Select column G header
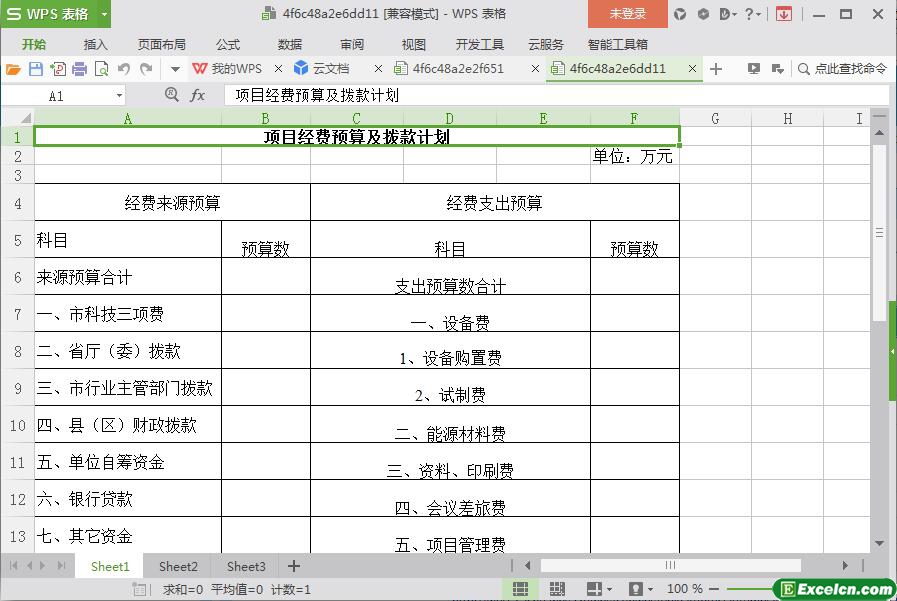Viewport: 897px width, 601px height. (715, 118)
